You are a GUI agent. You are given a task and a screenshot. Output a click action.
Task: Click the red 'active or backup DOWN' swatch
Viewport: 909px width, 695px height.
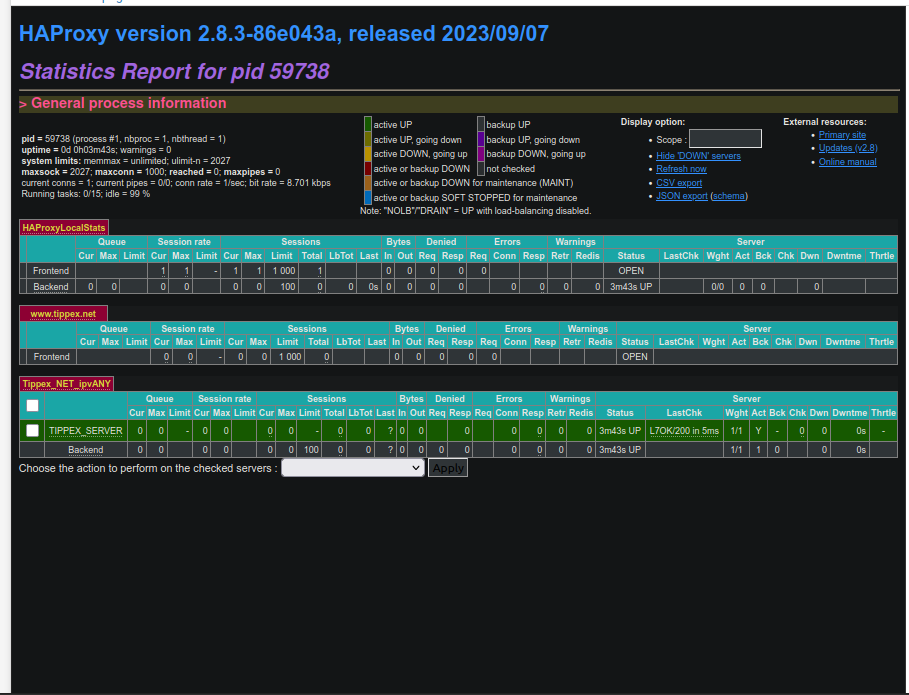(368, 168)
